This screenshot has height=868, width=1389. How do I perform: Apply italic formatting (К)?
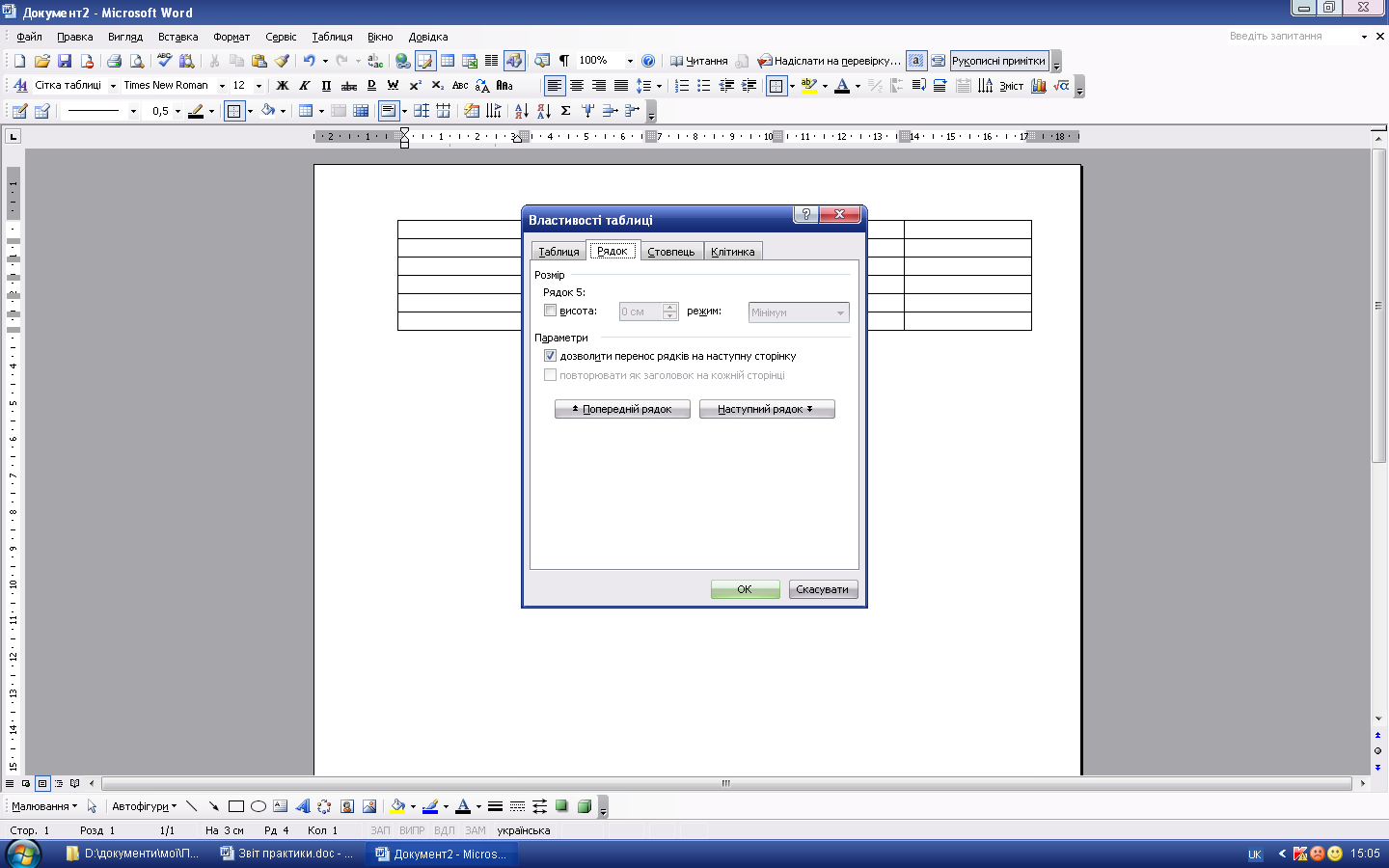tap(305, 86)
